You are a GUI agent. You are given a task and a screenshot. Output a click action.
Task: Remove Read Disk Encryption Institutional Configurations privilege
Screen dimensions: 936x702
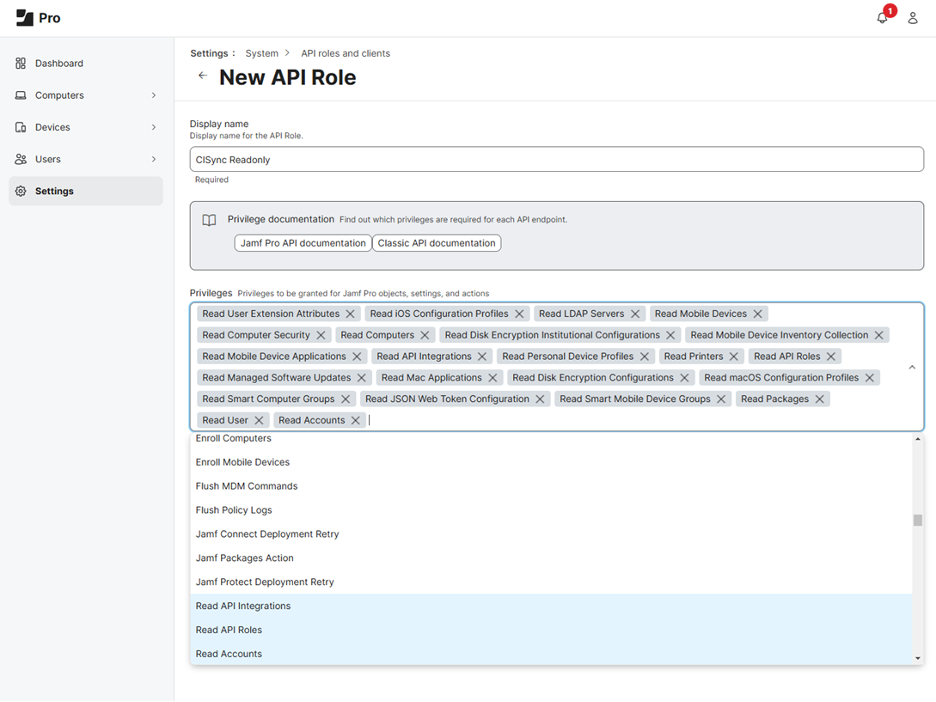pos(671,335)
